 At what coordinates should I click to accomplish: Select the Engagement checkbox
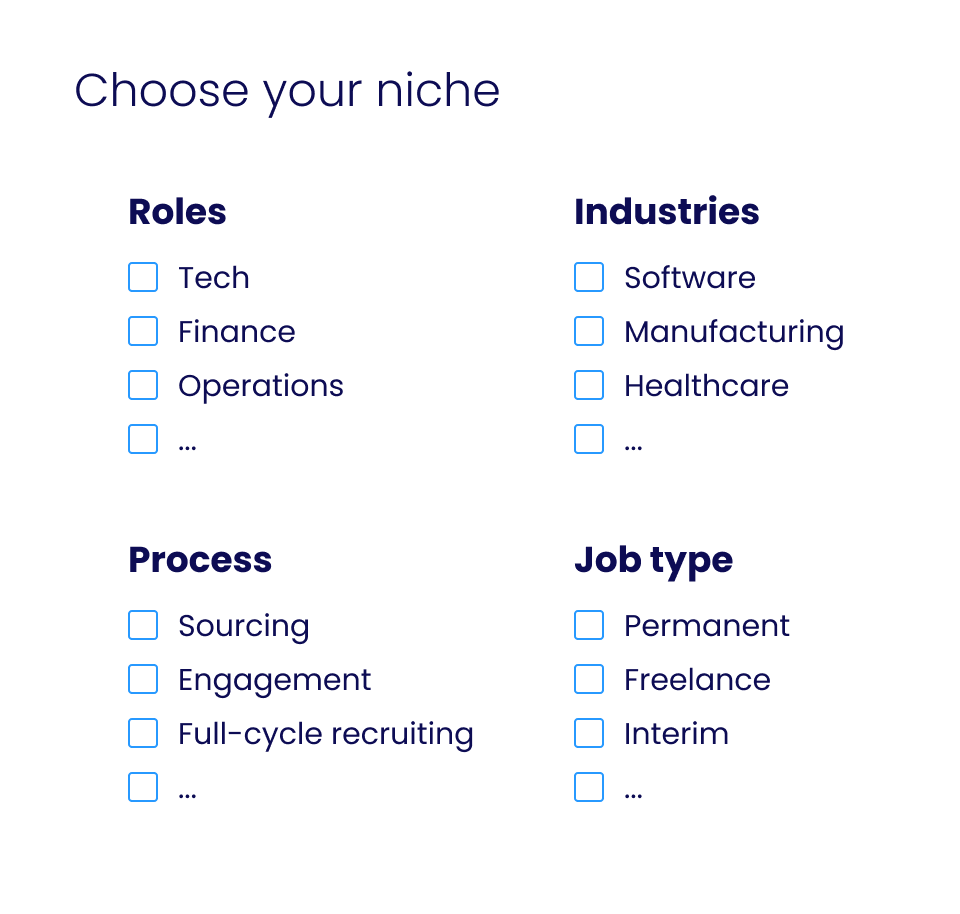[143, 679]
